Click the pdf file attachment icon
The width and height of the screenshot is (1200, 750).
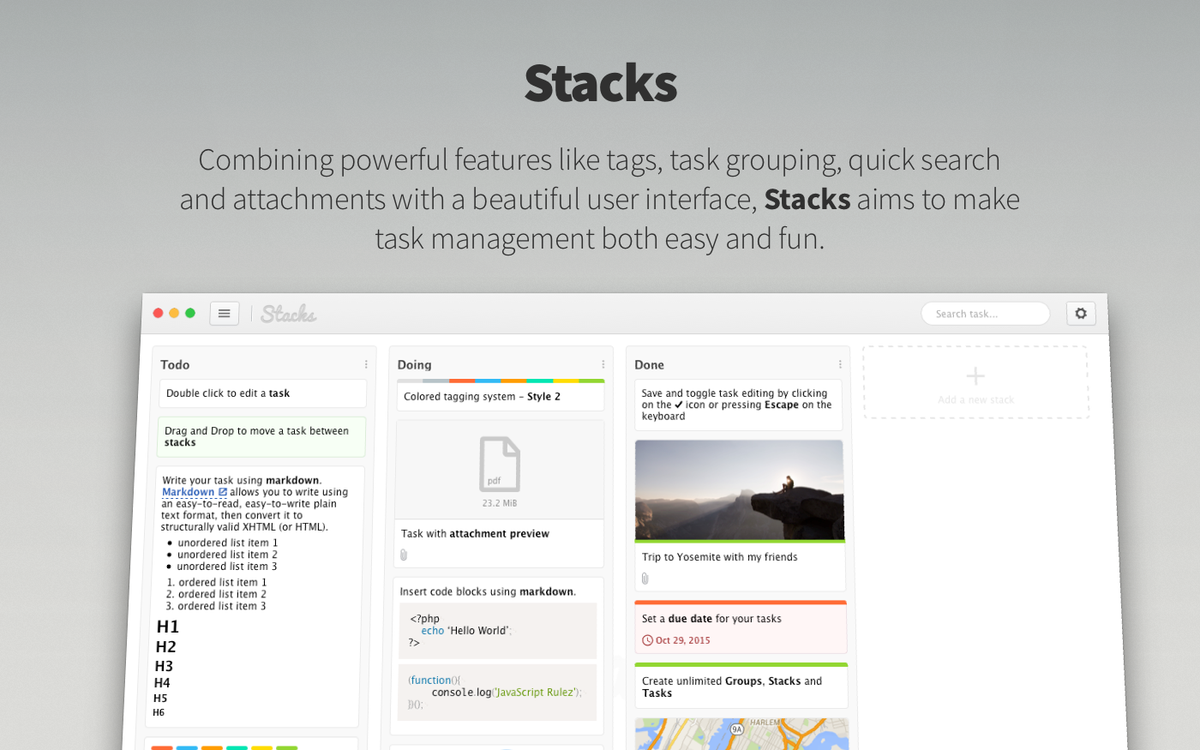tap(500, 464)
